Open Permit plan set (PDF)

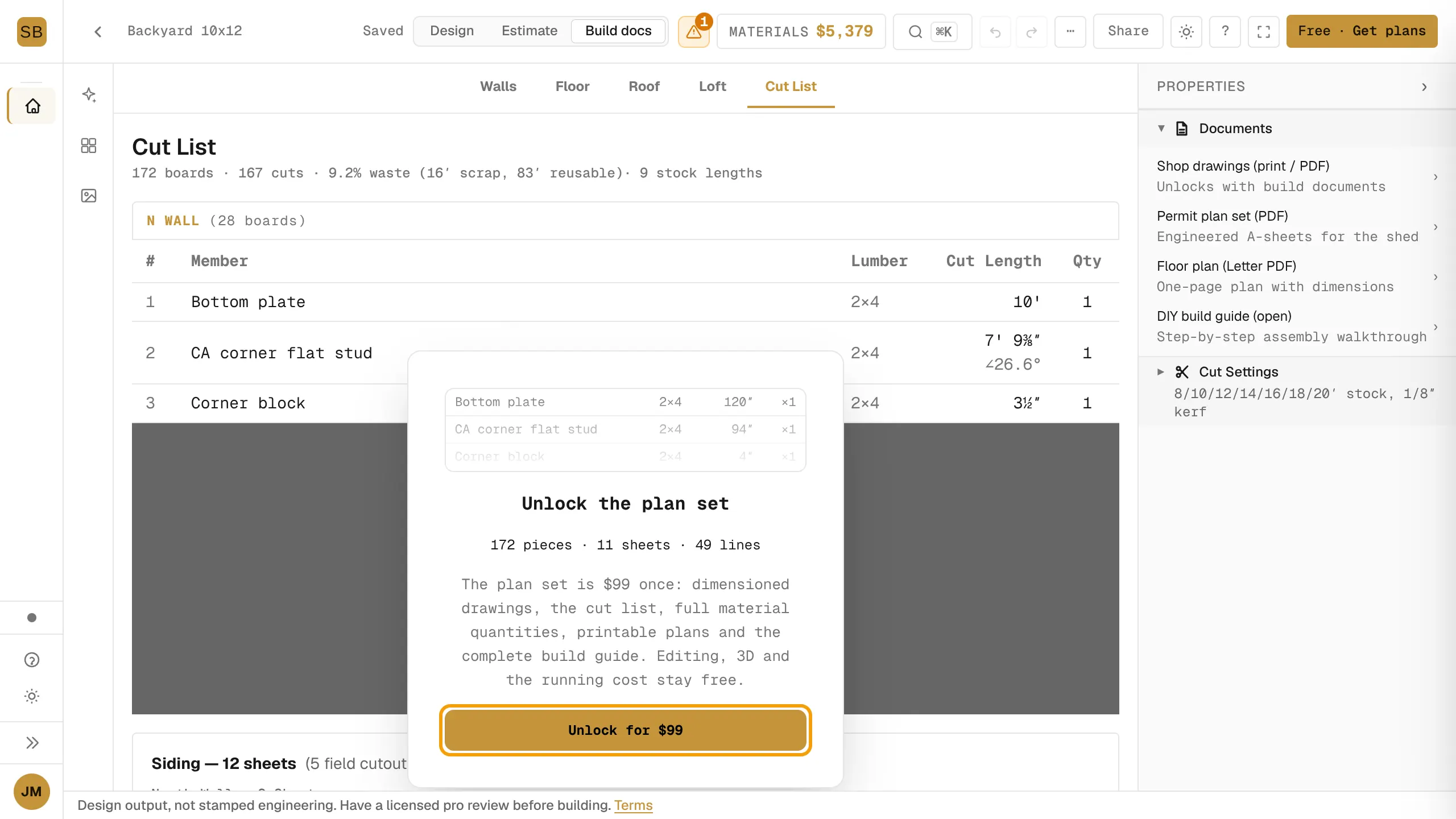coord(1297,226)
